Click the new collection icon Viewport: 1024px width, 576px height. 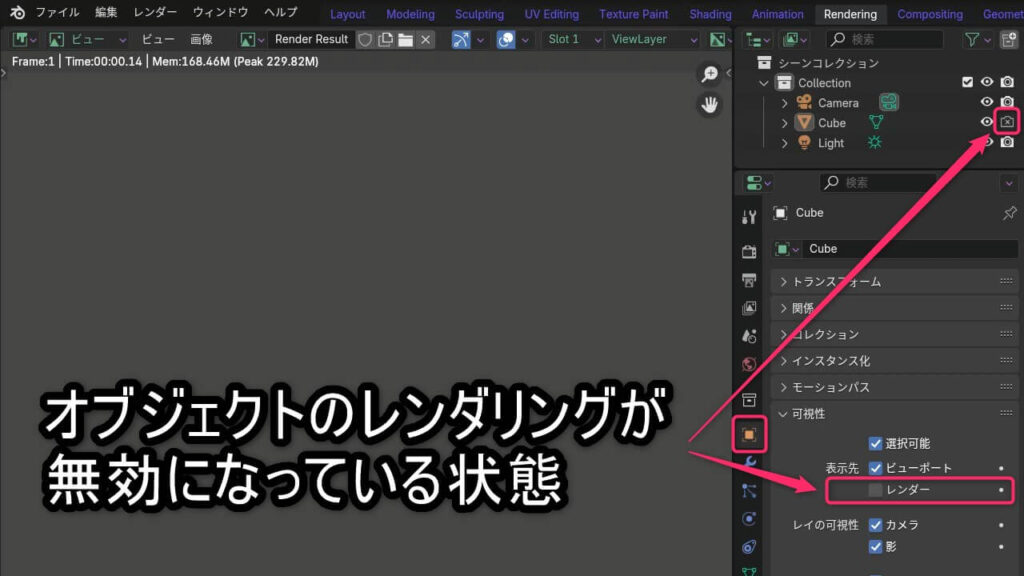(x=1008, y=40)
